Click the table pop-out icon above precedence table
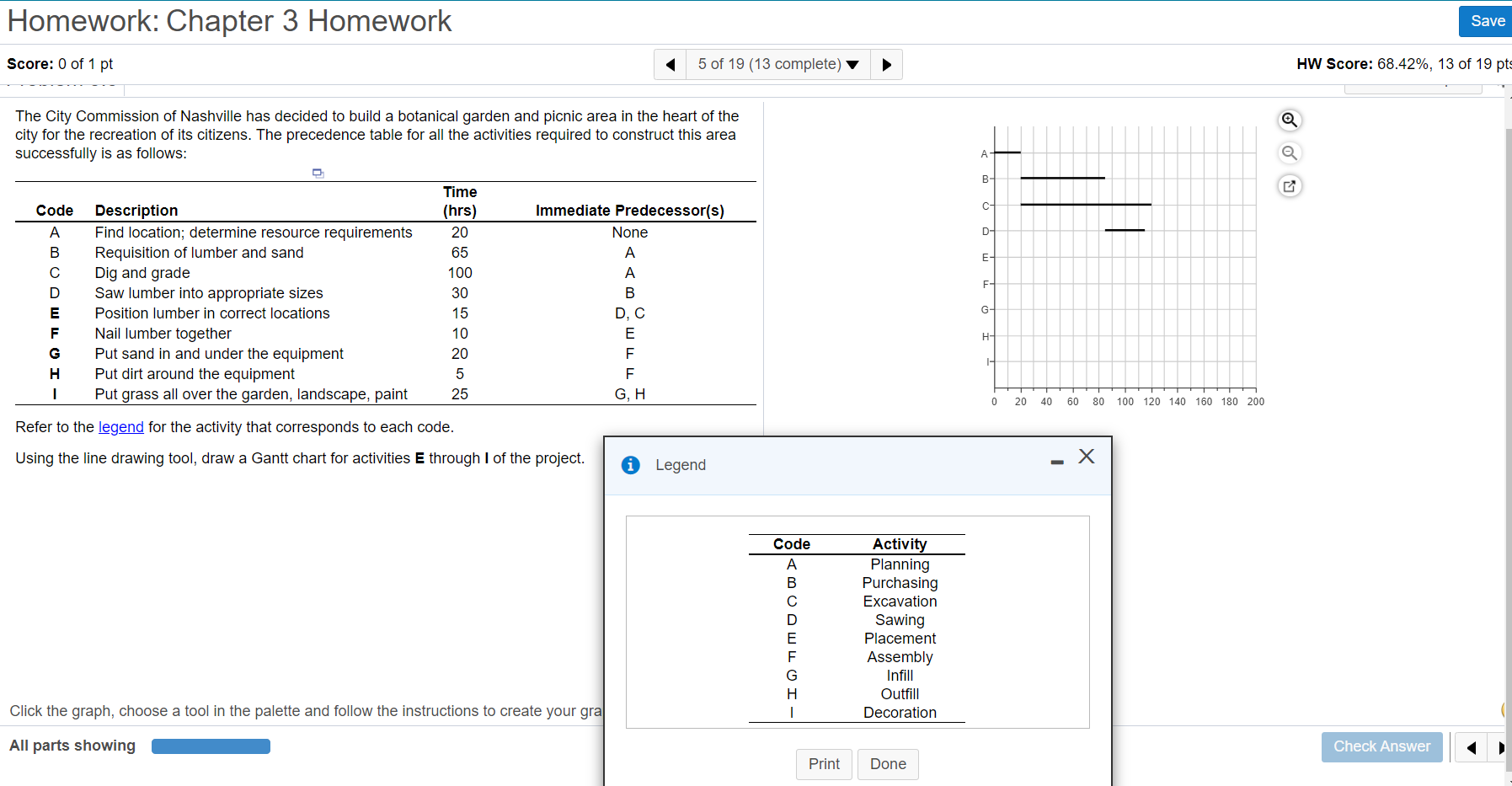This screenshot has width=1512, height=786. coord(318,173)
